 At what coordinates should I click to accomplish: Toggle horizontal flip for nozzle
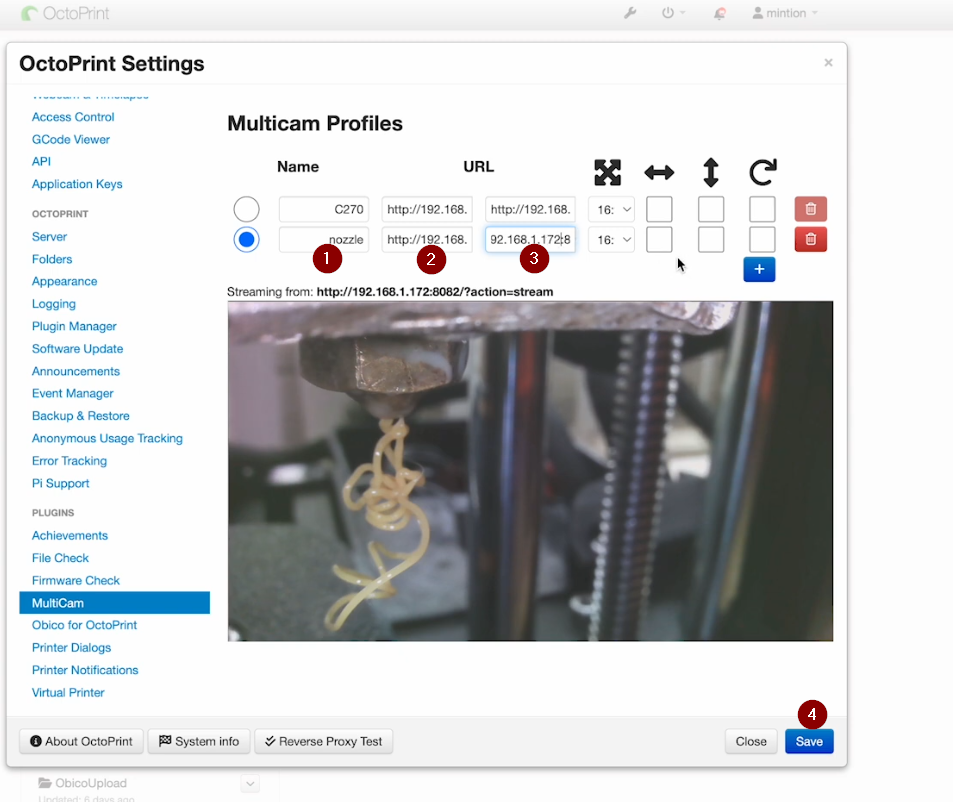tap(659, 239)
